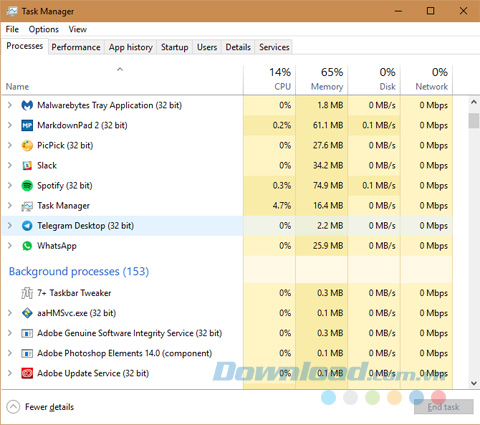Expand the Slack process group
This screenshot has width=480, height=425.
[10, 166]
